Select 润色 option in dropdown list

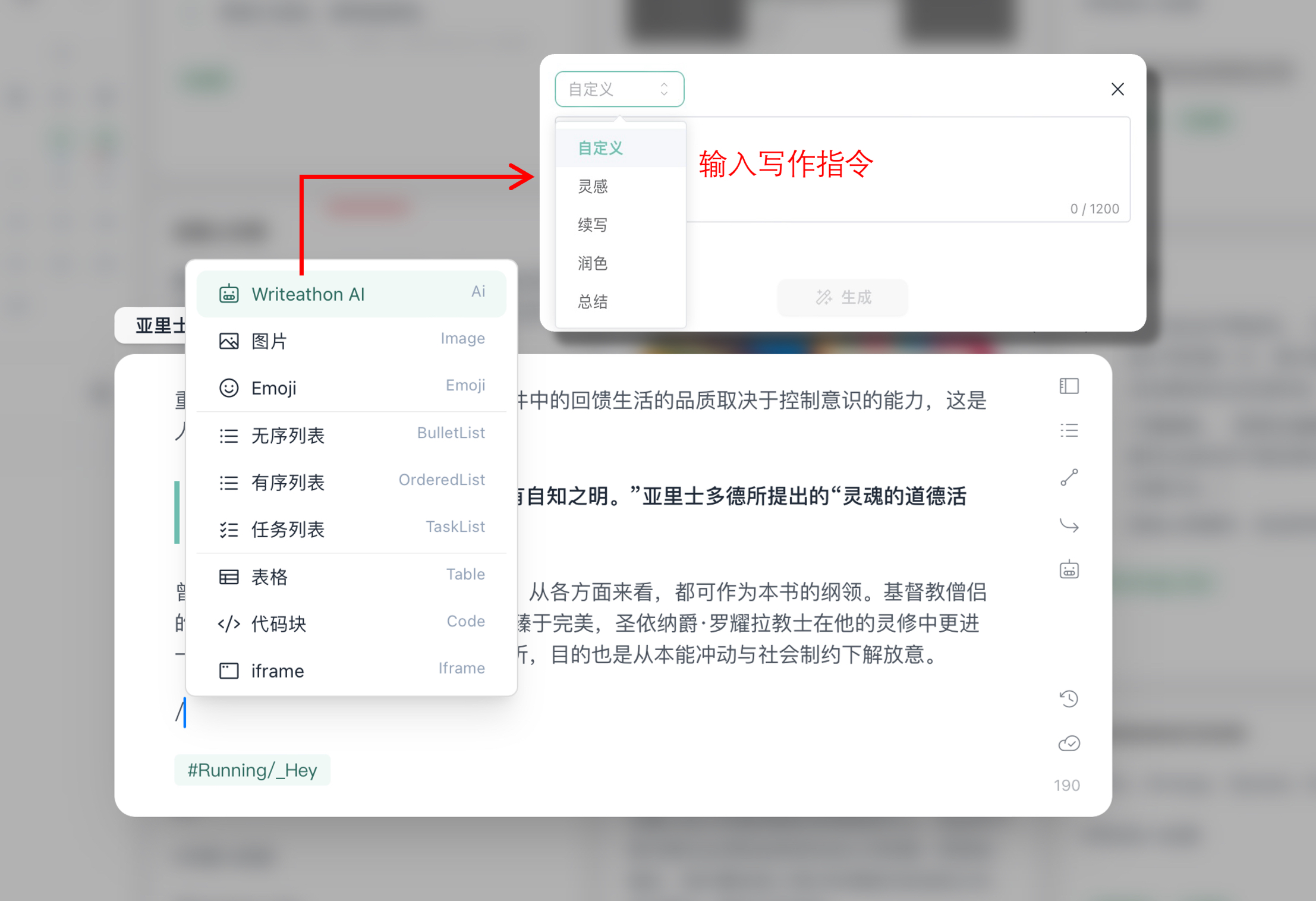tap(621, 263)
